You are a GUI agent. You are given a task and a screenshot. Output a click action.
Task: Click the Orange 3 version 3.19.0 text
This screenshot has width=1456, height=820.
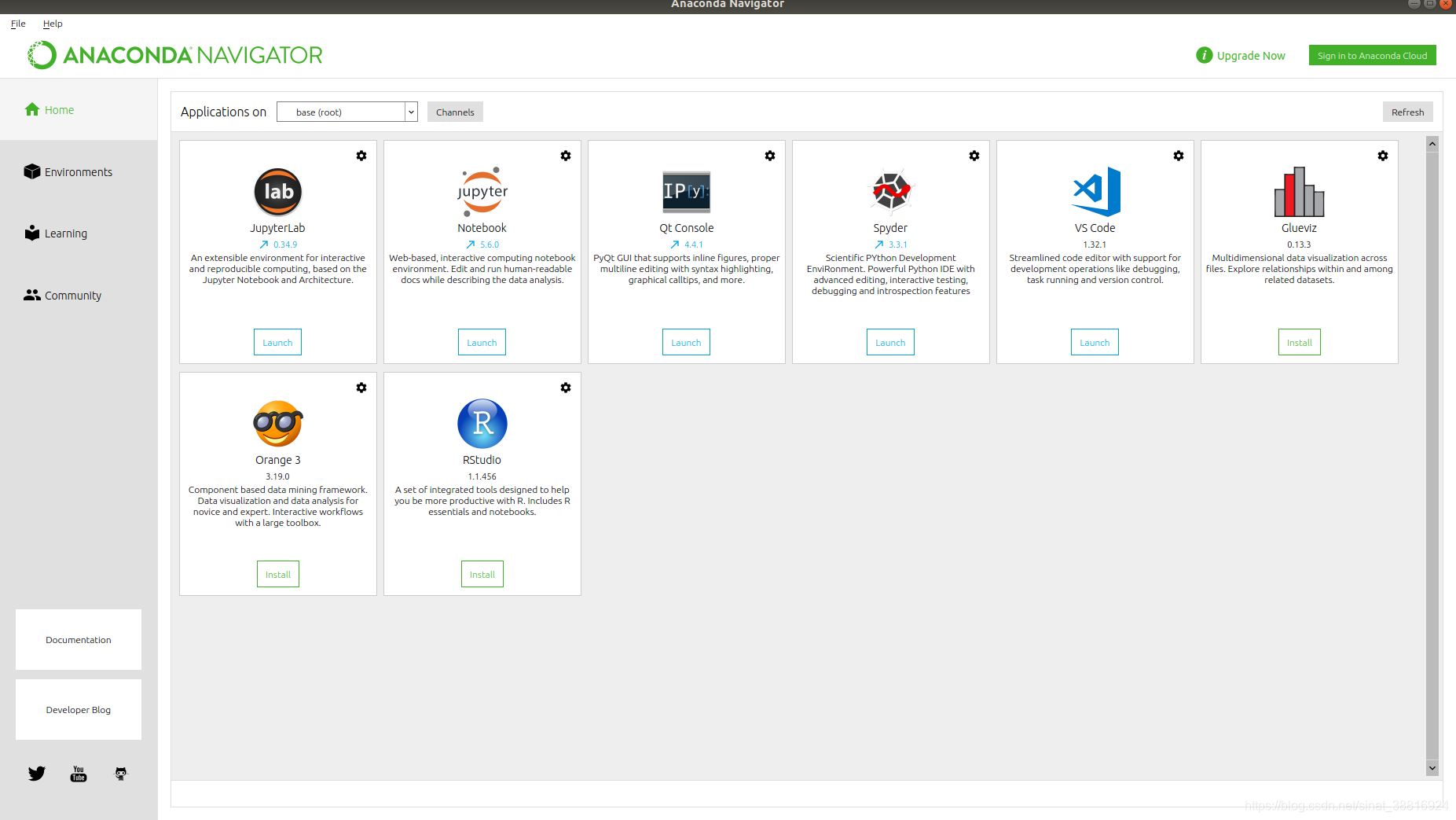click(277, 476)
